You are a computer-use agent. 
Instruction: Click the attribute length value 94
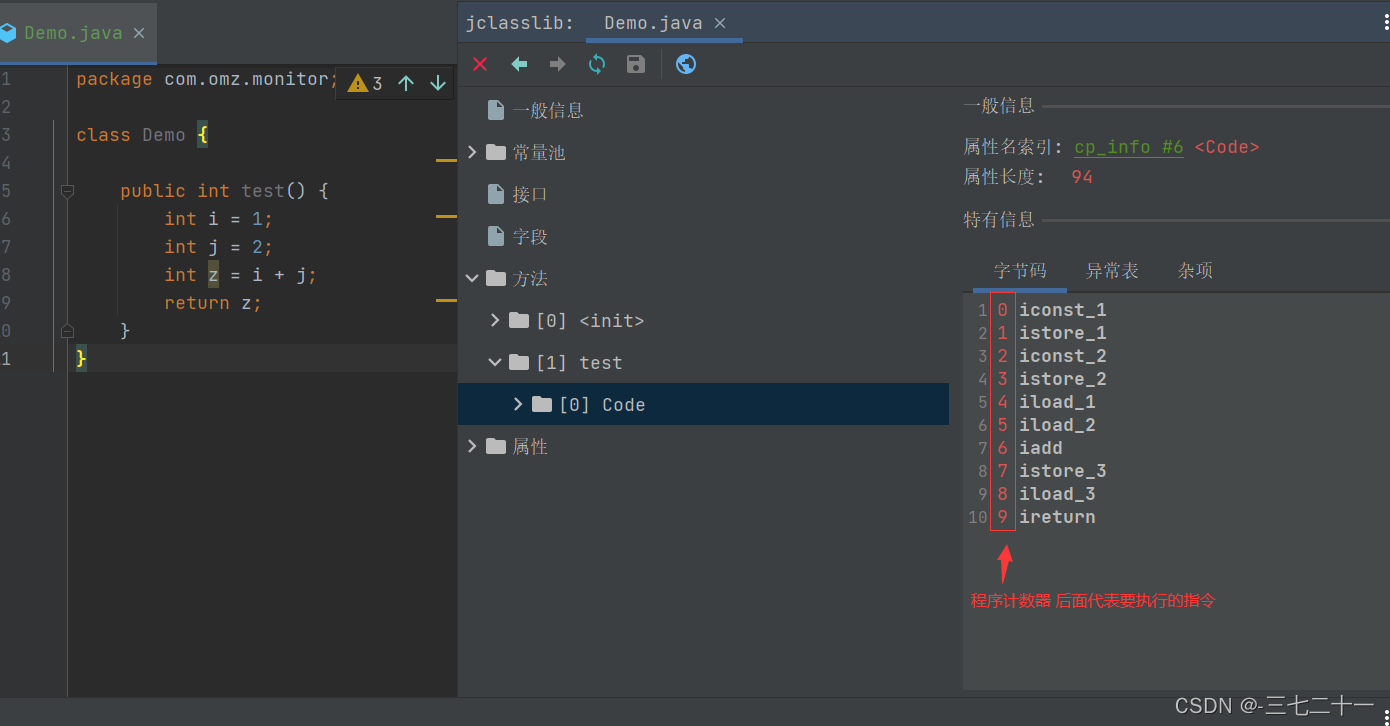[x=1082, y=177]
